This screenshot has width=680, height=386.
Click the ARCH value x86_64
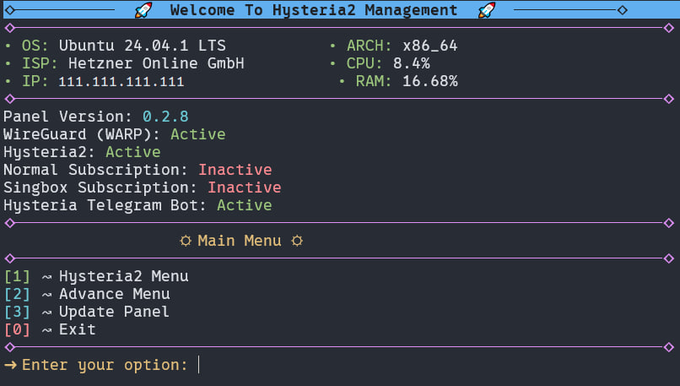point(430,46)
